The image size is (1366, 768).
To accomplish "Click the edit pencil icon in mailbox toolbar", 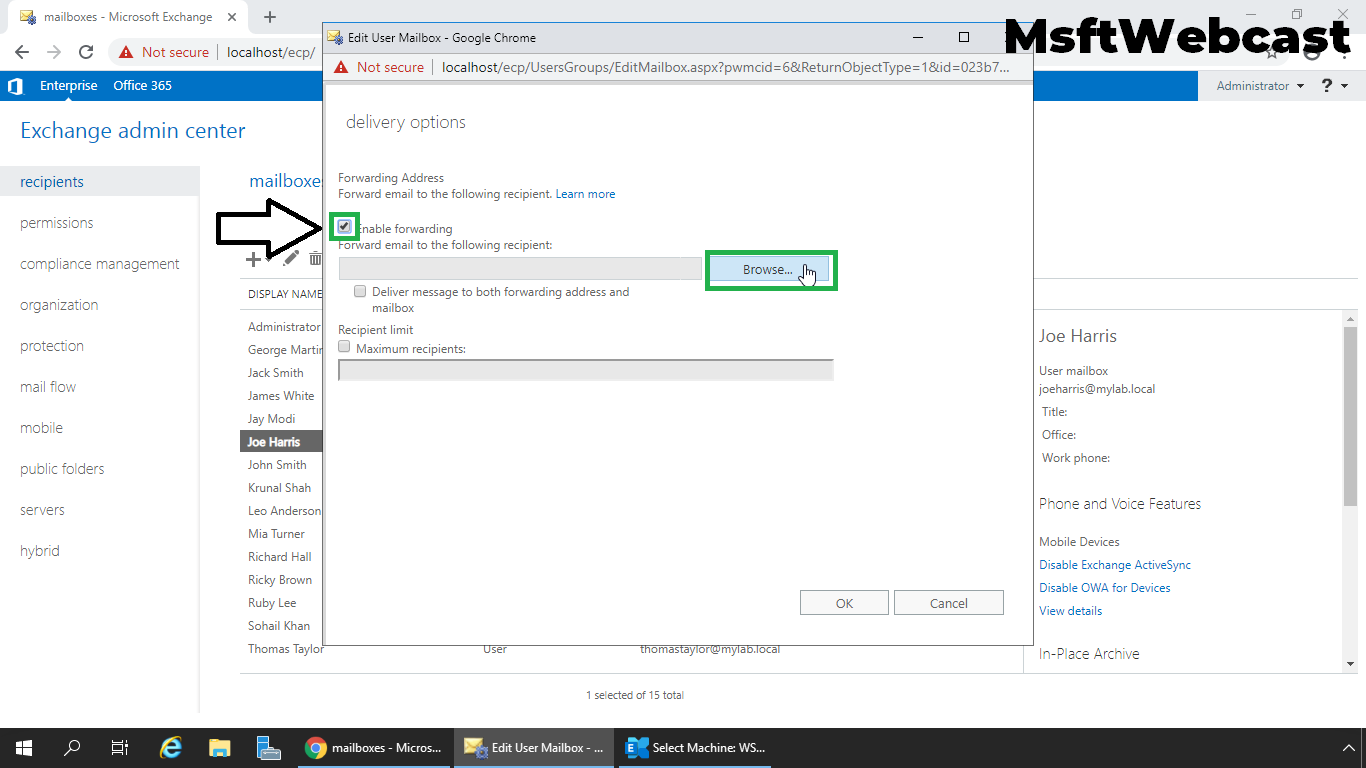I will click(291, 259).
